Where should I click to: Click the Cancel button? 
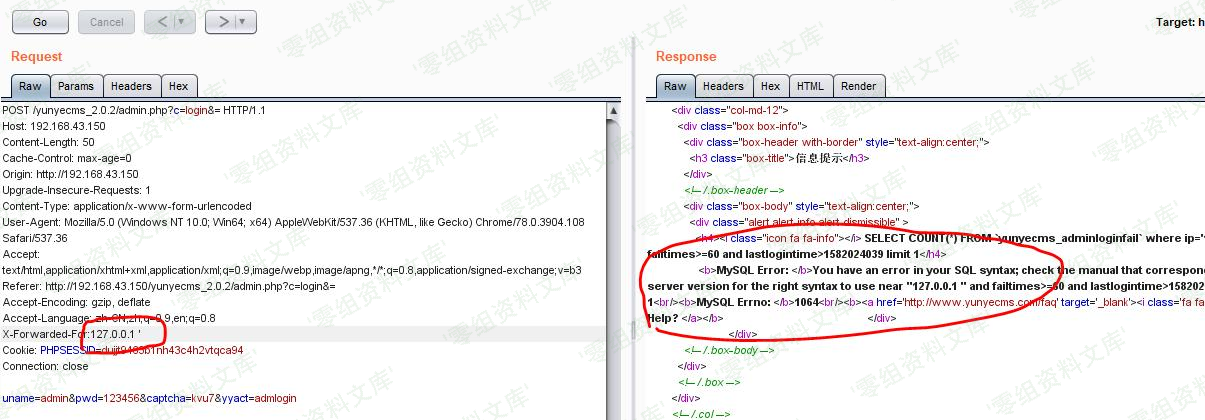click(x=107, y=21)
